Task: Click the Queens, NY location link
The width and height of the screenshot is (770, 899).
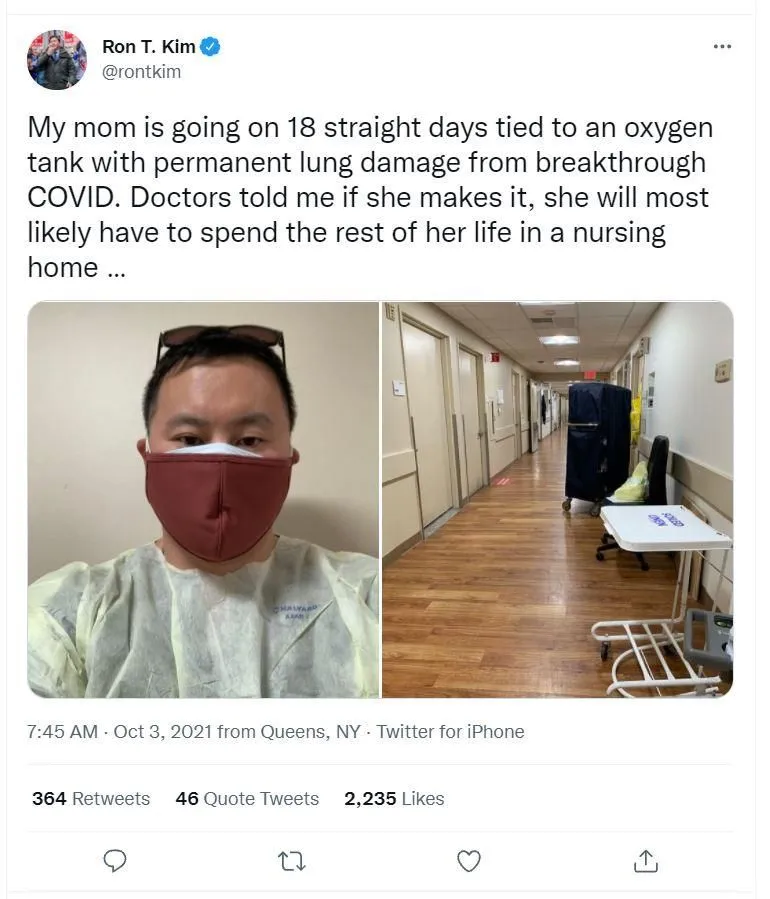Action: [310, 732]
